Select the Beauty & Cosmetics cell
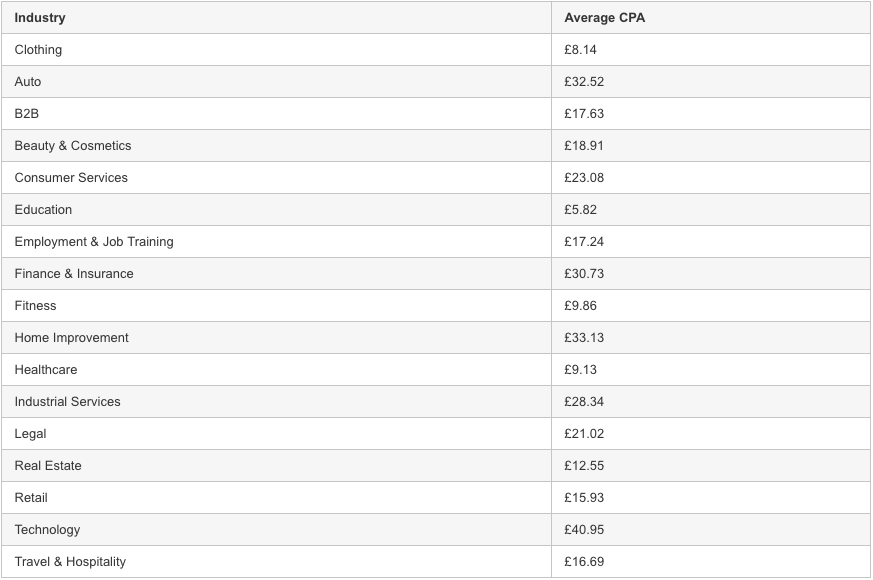 [73, 146]
